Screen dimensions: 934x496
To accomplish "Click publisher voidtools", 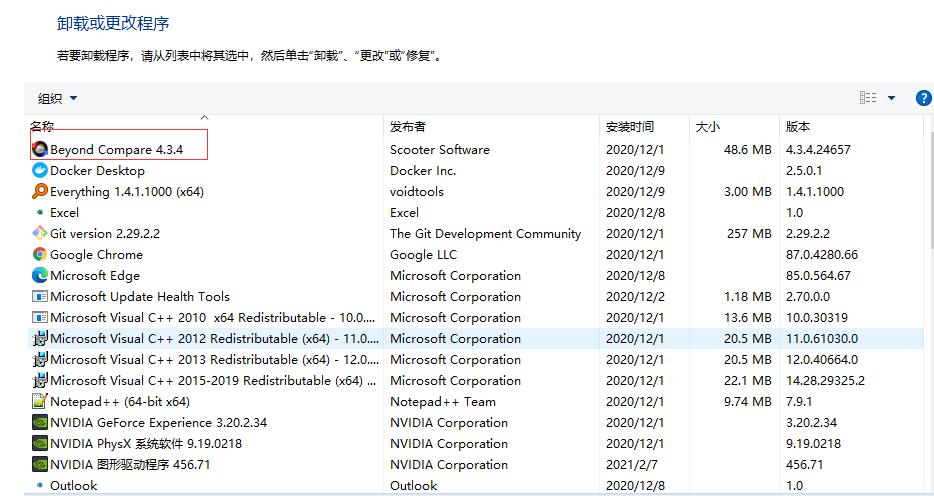I will click(x=417, y=192).
